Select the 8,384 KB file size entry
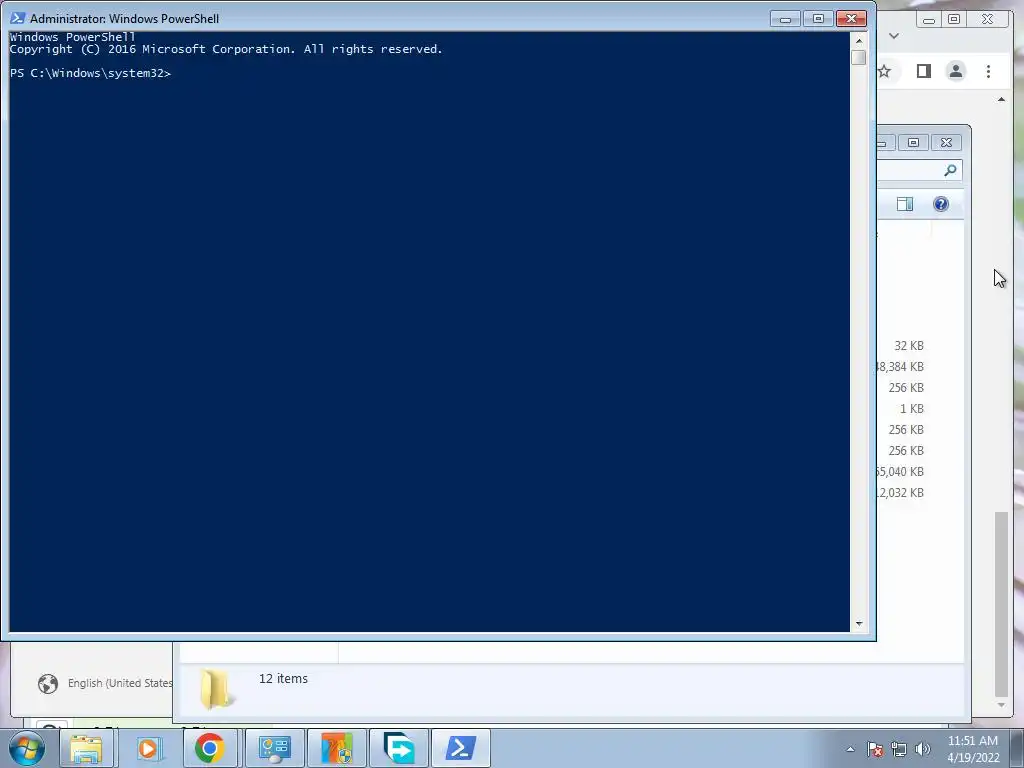This screenshot has height=768, width=1024. point(901,367)
